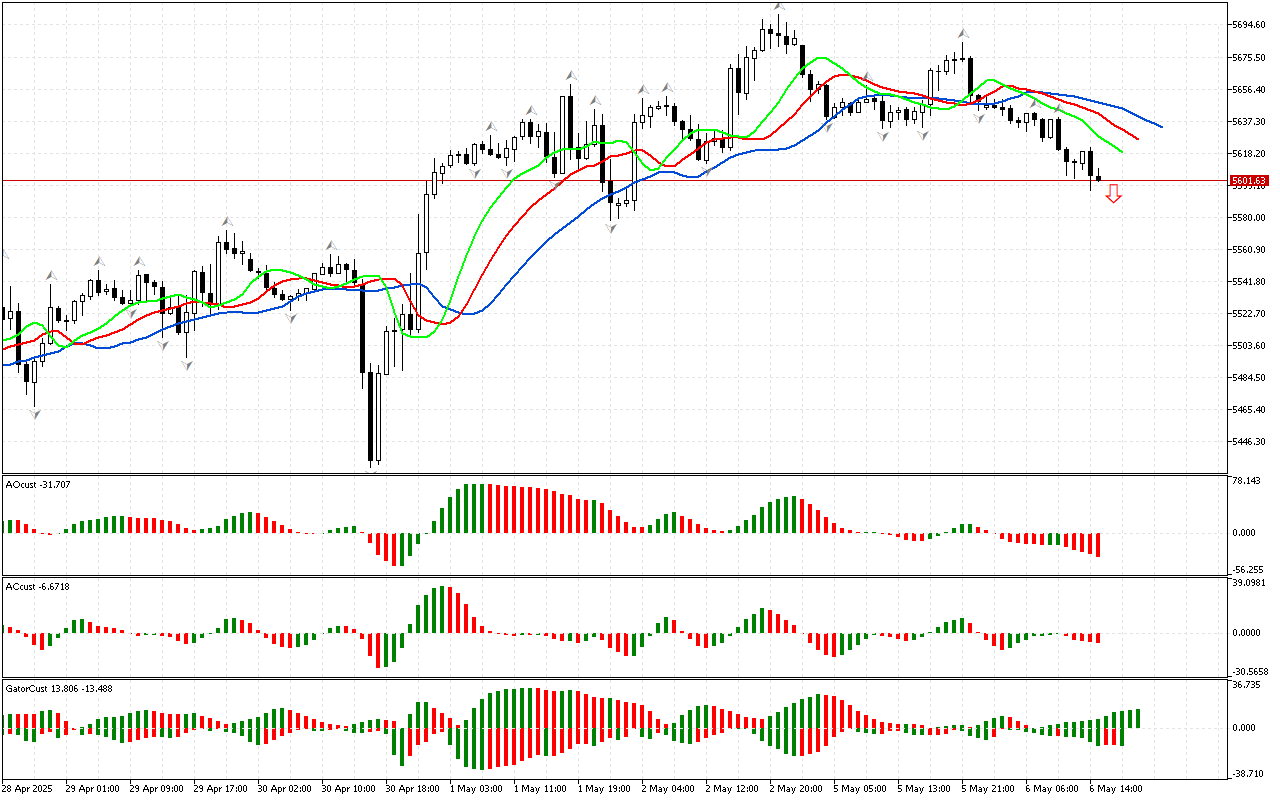Image resolution: width=1280 pixels, height=800 pixels.
Task: Click the down fractal under the 28 Apr low candle
Action: tap(35, 413)
